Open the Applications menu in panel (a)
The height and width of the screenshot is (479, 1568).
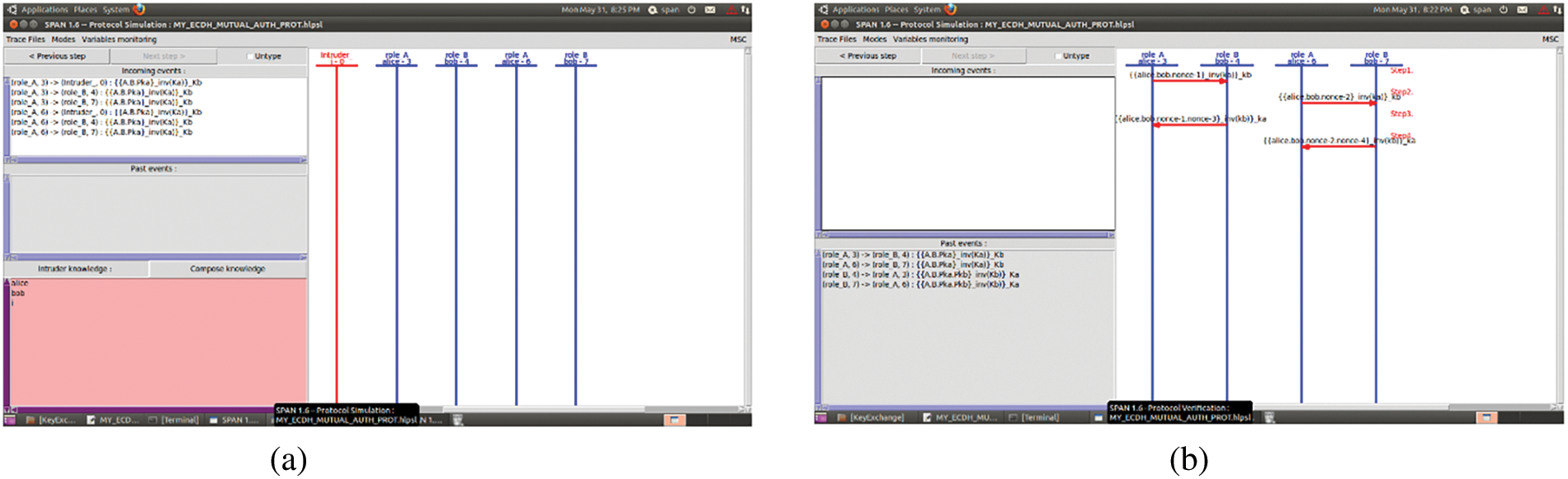pyautogui.click(x=45, y=10)
